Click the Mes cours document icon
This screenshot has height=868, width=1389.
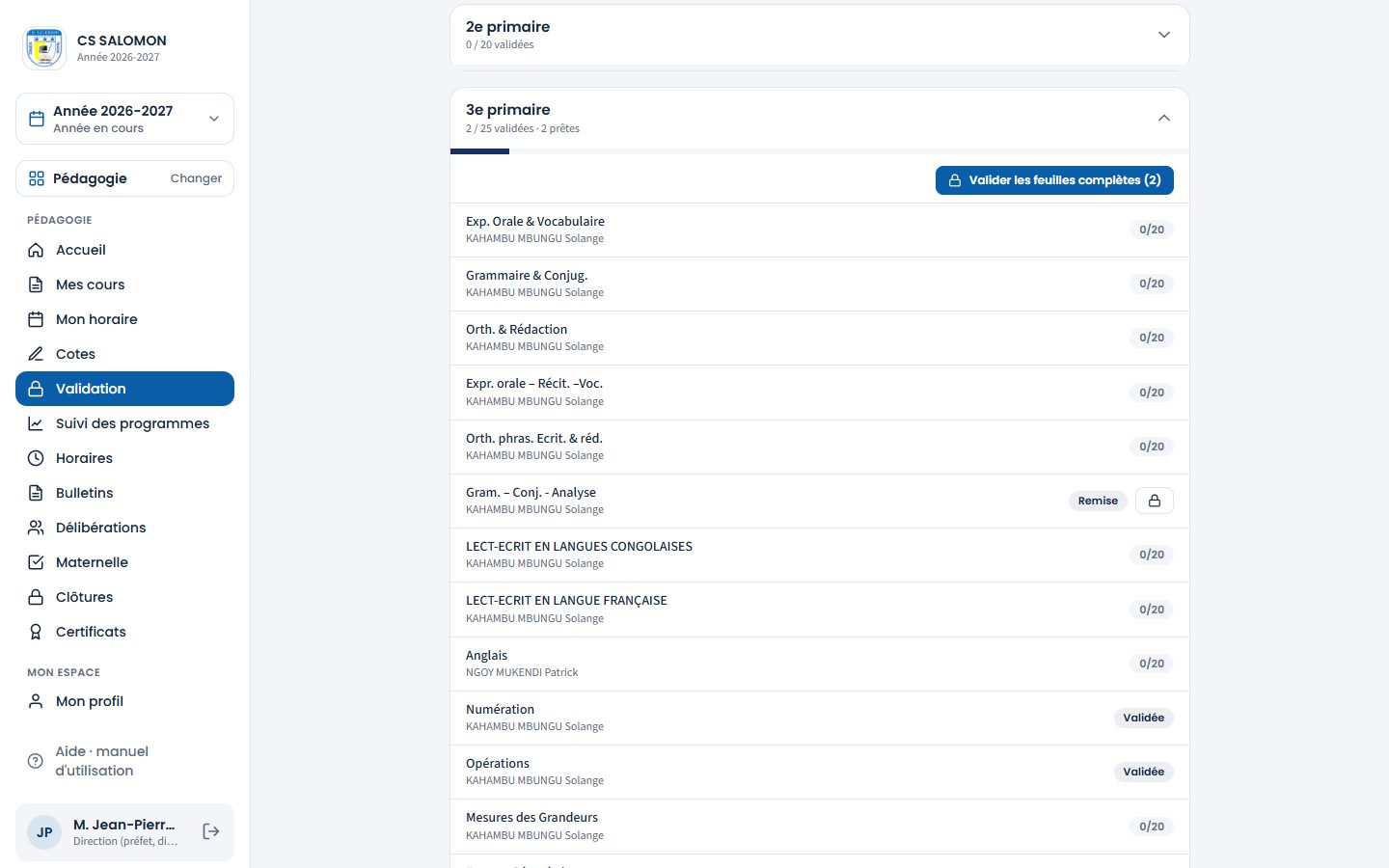point(36,285)
